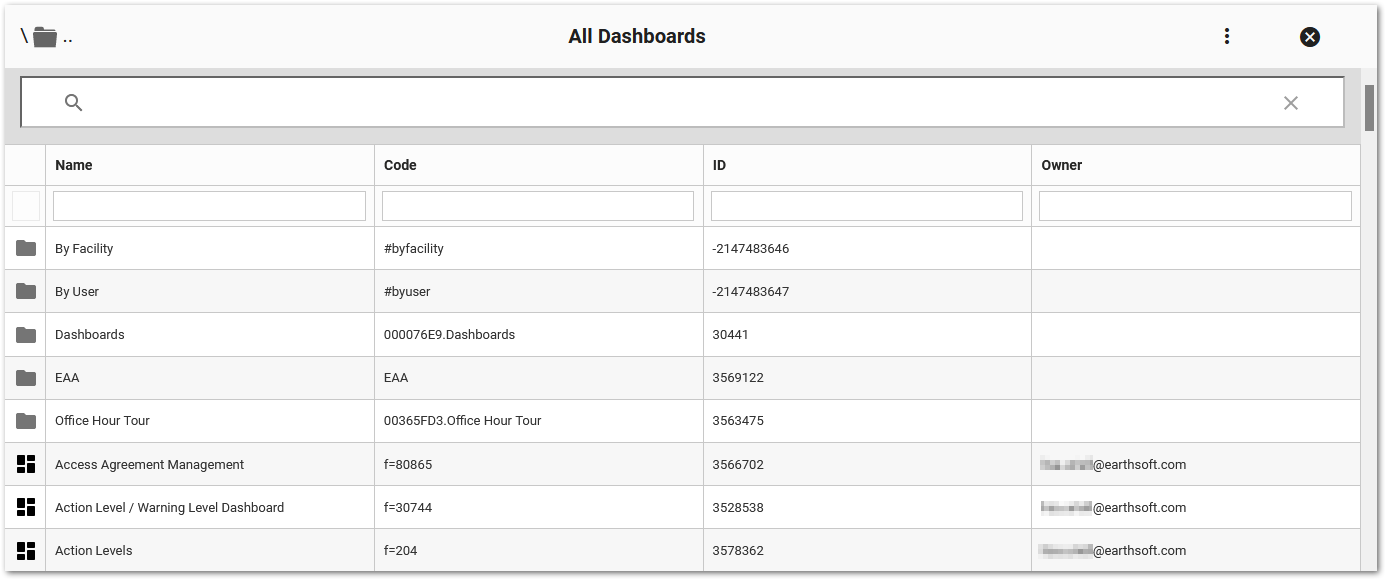
Task: Click the EAA folder icon
Action: [26, 377]
